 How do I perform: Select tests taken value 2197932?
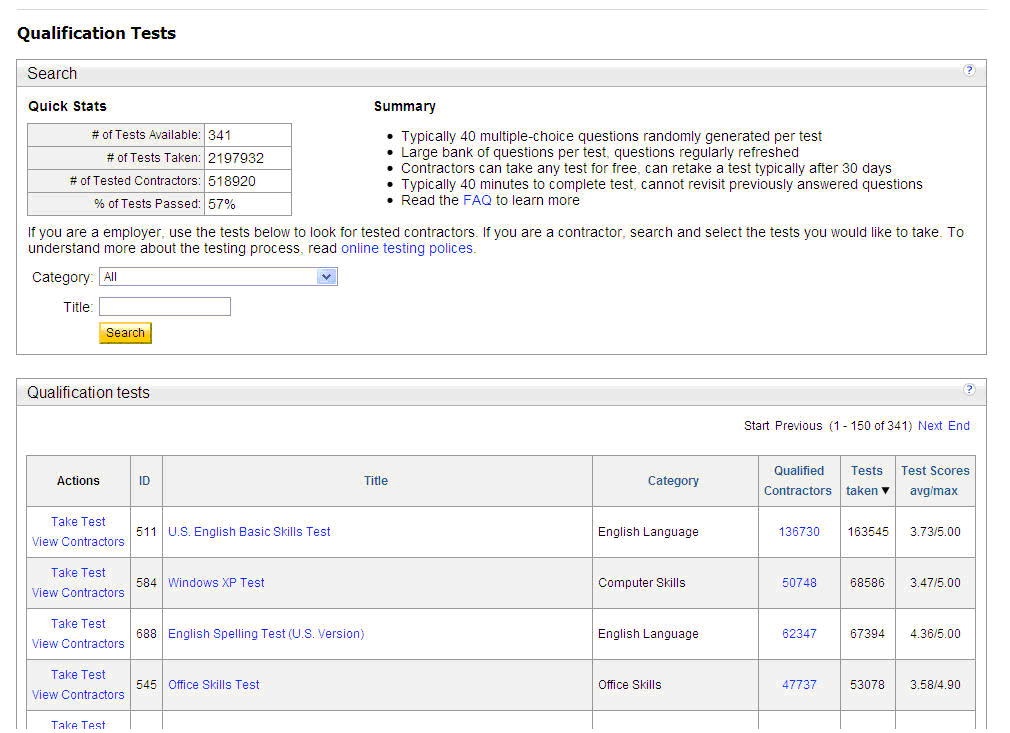pos(236,158)
